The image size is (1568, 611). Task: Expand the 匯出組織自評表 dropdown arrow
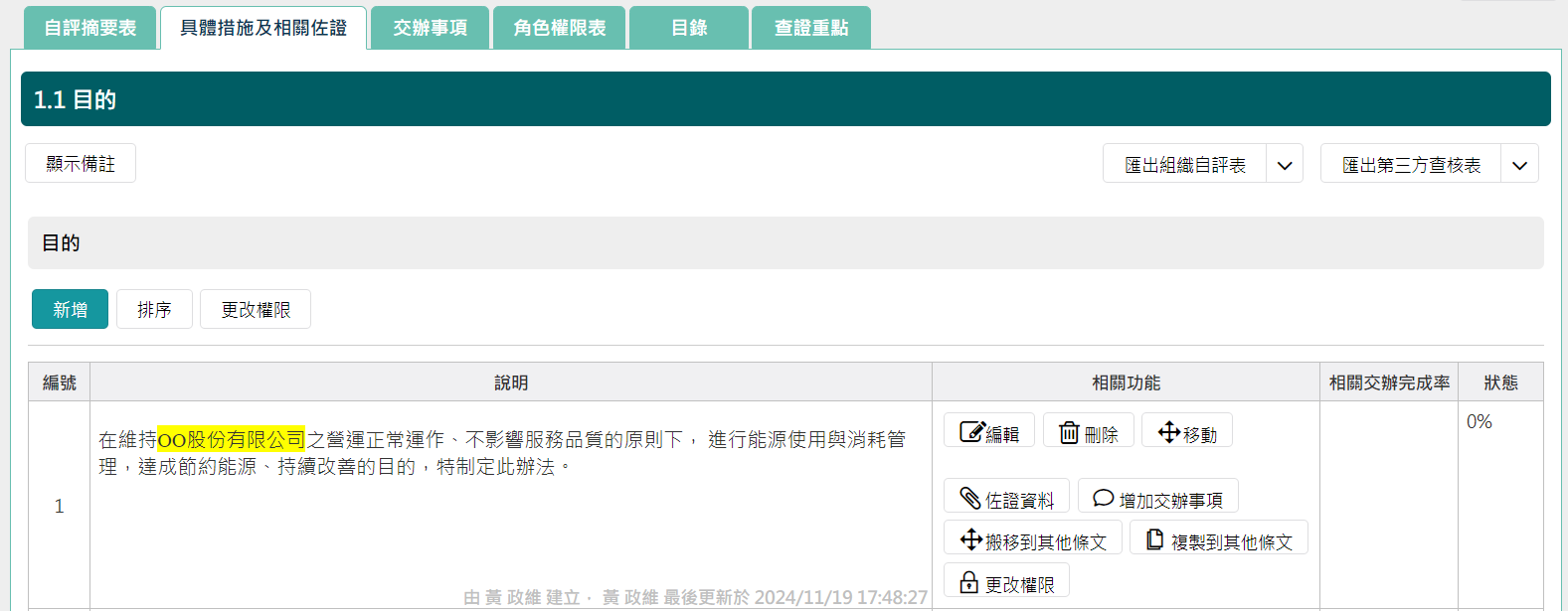pyautogui.click(x=1285, y=165)
